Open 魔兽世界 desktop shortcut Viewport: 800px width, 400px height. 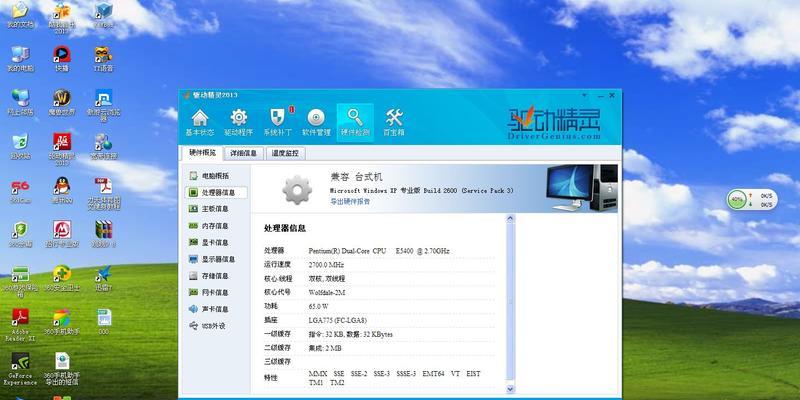tap(62, 102)
